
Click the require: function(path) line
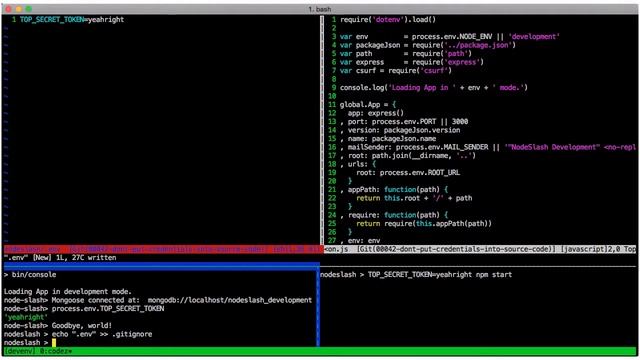pyautogui.click(x=394, y=215)
